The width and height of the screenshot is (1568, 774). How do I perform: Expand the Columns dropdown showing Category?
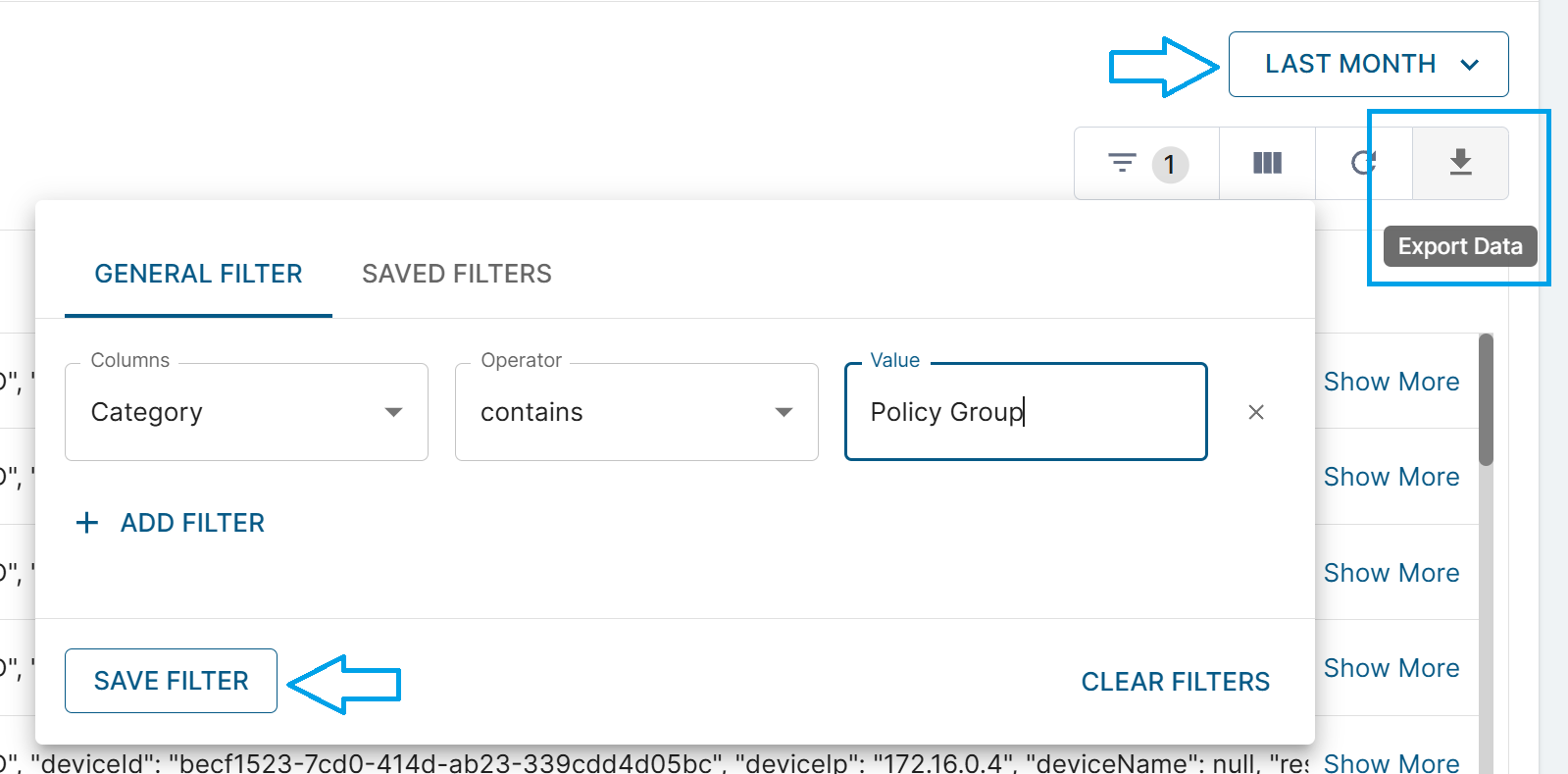[x=246, y=412]
